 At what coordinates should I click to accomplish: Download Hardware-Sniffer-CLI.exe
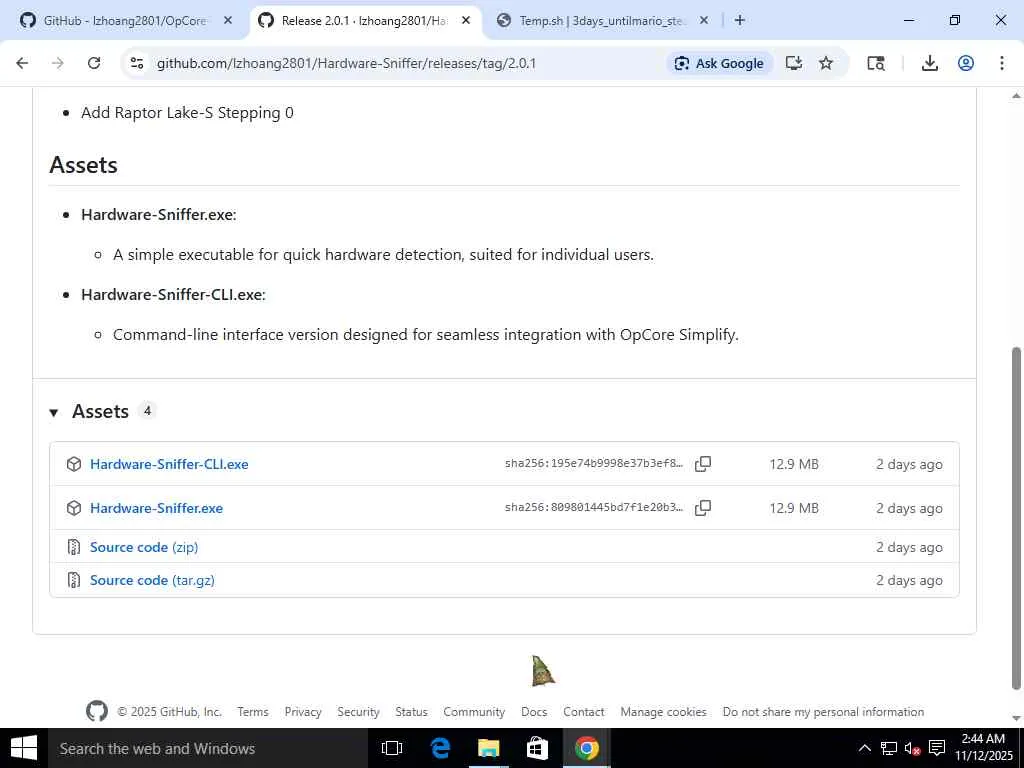(169, 464)
